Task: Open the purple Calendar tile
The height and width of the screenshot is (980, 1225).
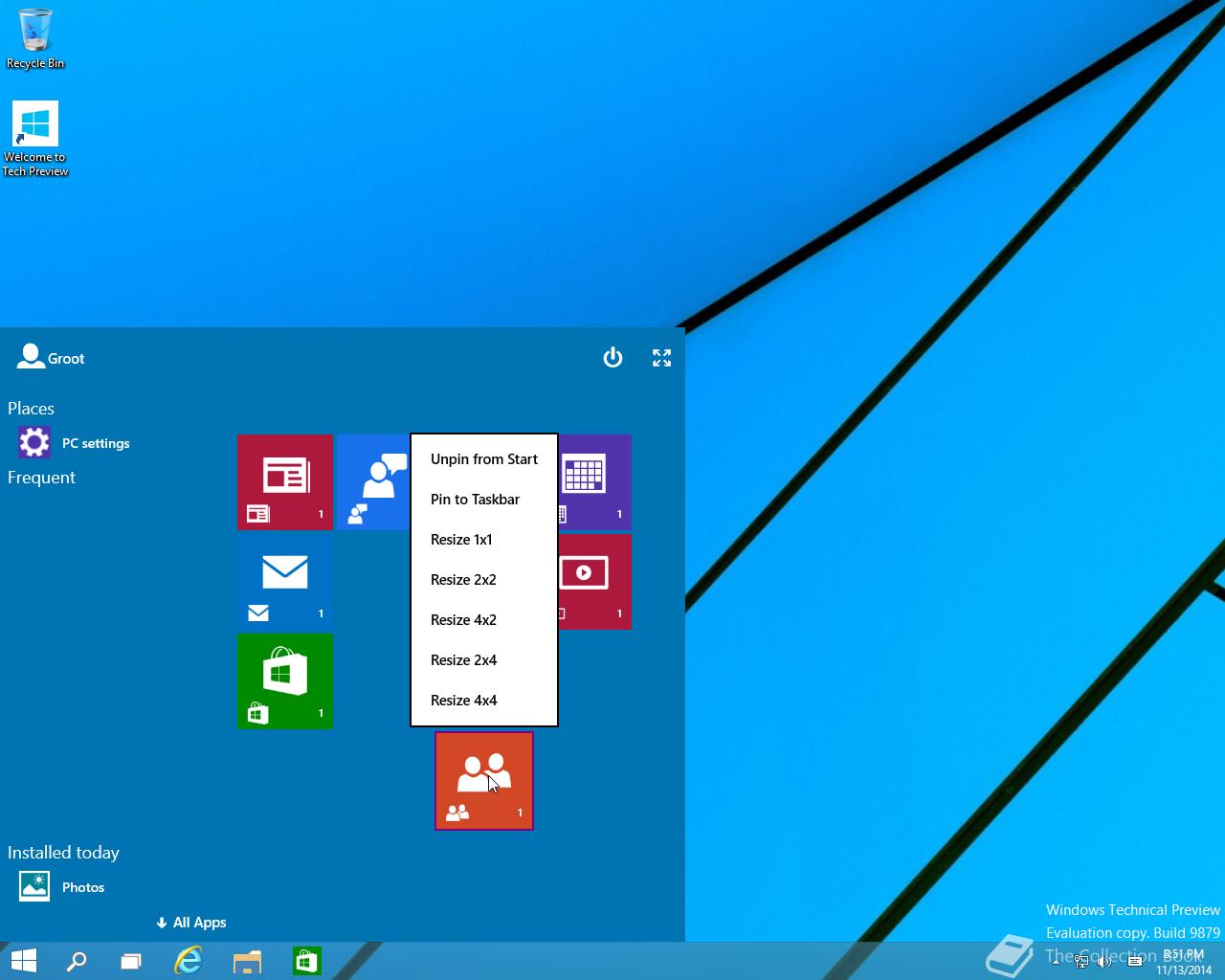Action: (x=594, y=482)
